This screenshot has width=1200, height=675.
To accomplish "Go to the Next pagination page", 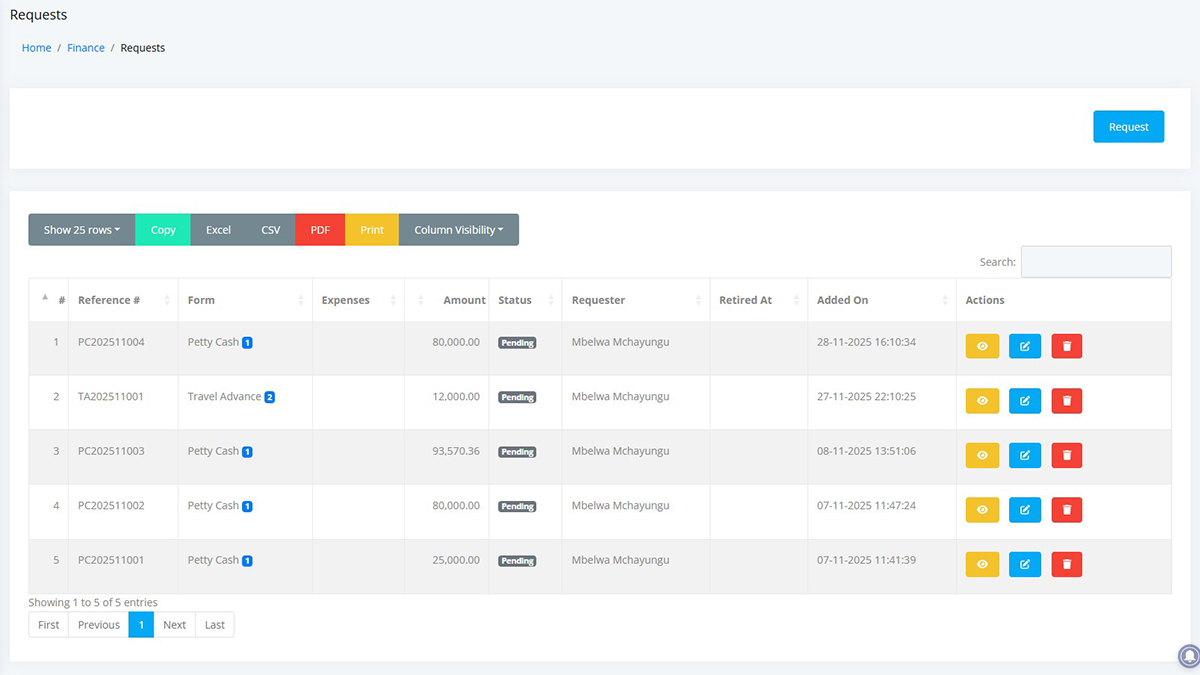I will [x=174, y=625].
